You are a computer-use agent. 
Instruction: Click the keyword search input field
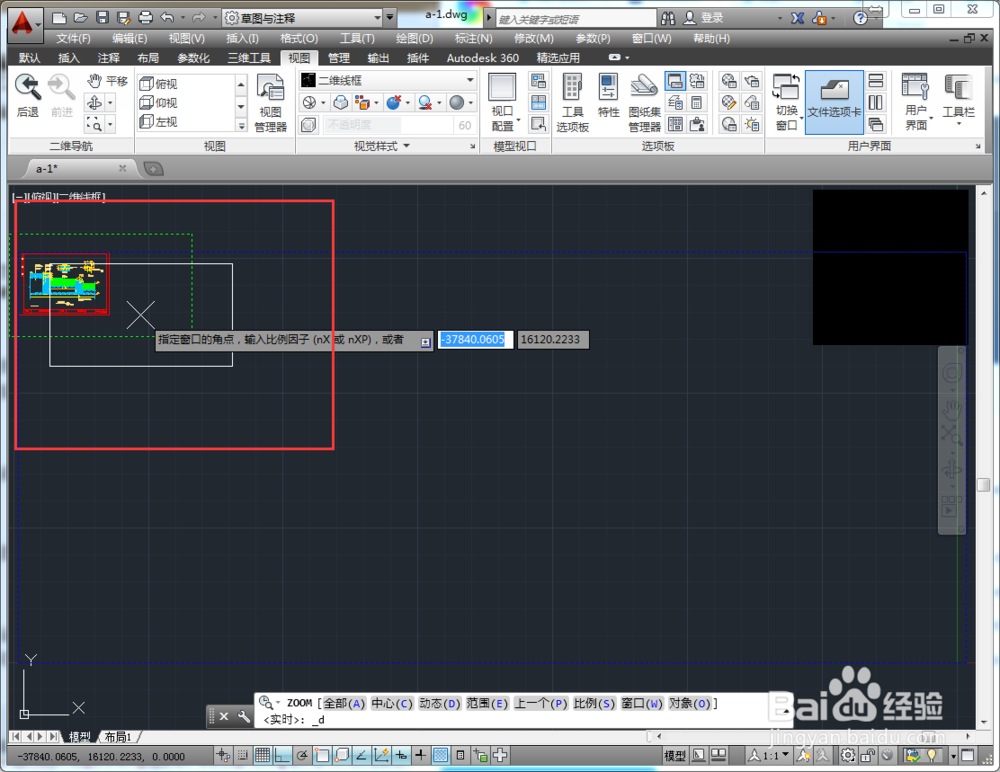[576, 19]
